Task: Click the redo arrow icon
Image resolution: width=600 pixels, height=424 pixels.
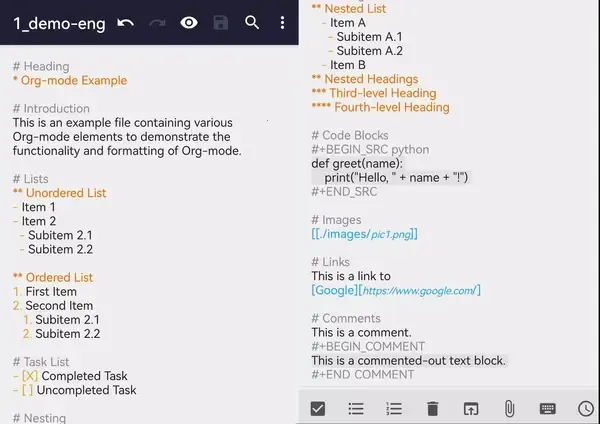Action: [157, 23]
